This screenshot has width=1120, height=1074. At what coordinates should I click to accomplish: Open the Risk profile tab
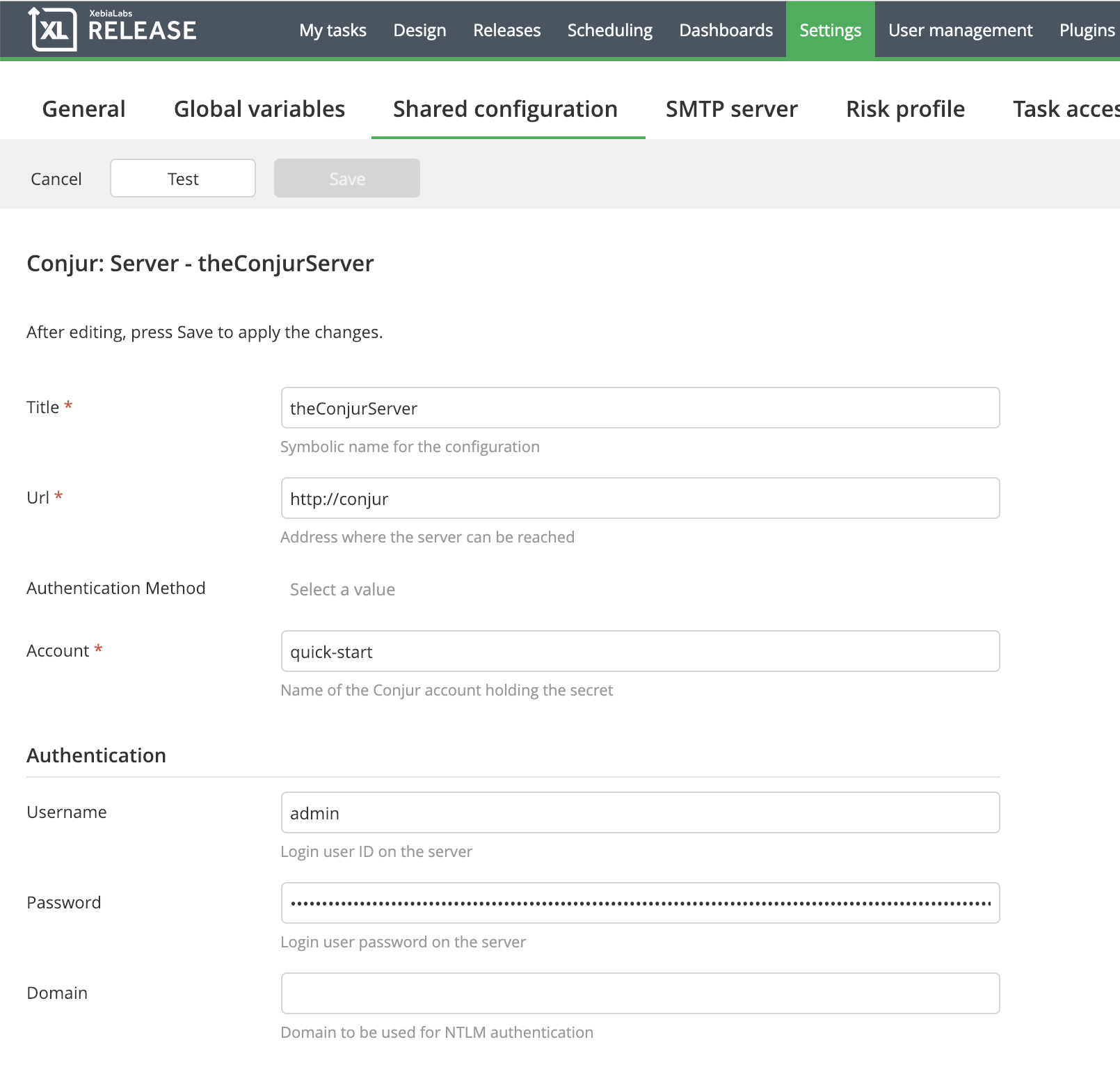tap(905, 109)
